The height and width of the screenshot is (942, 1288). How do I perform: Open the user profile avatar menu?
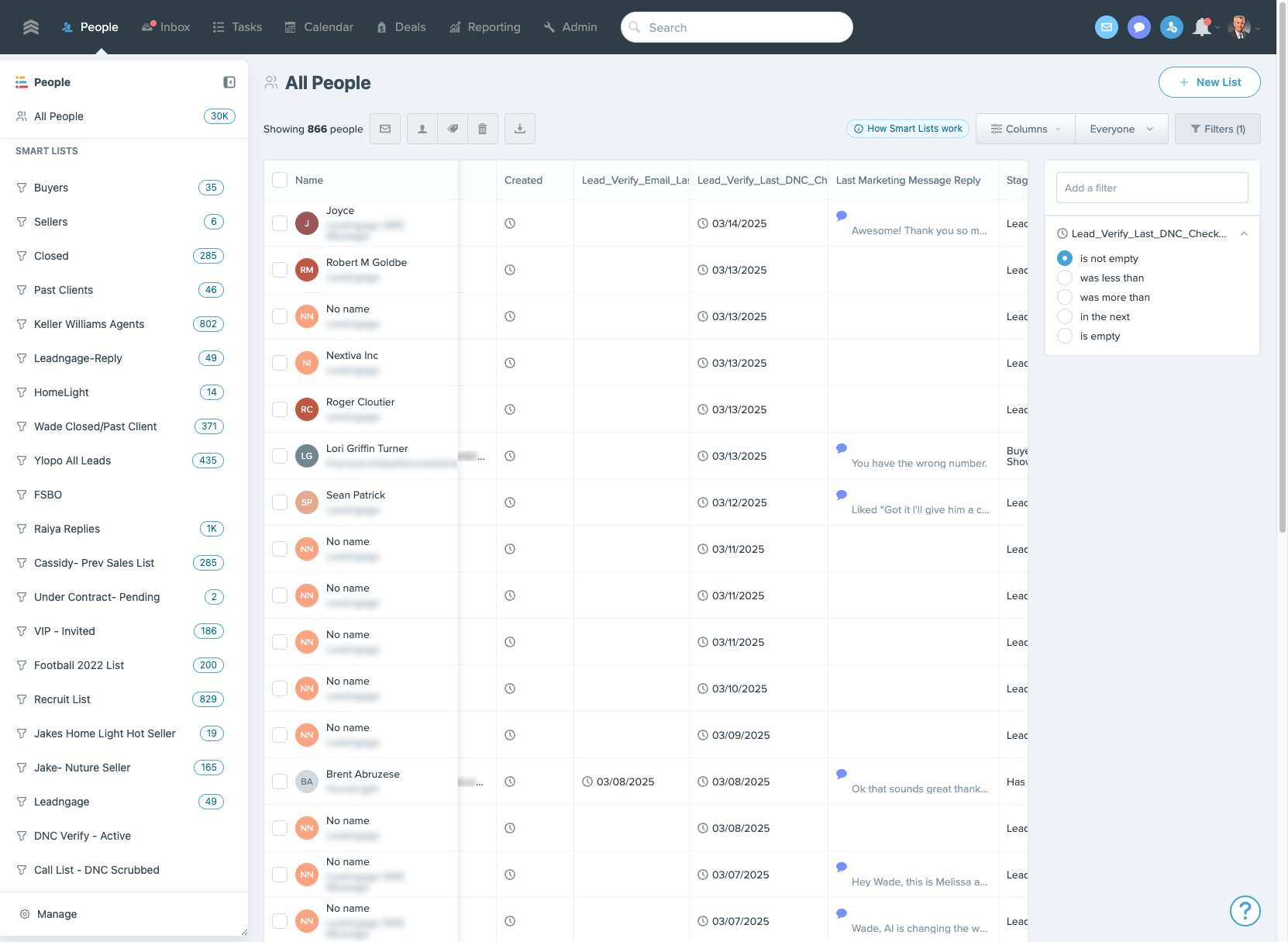tap(1240, 27)
